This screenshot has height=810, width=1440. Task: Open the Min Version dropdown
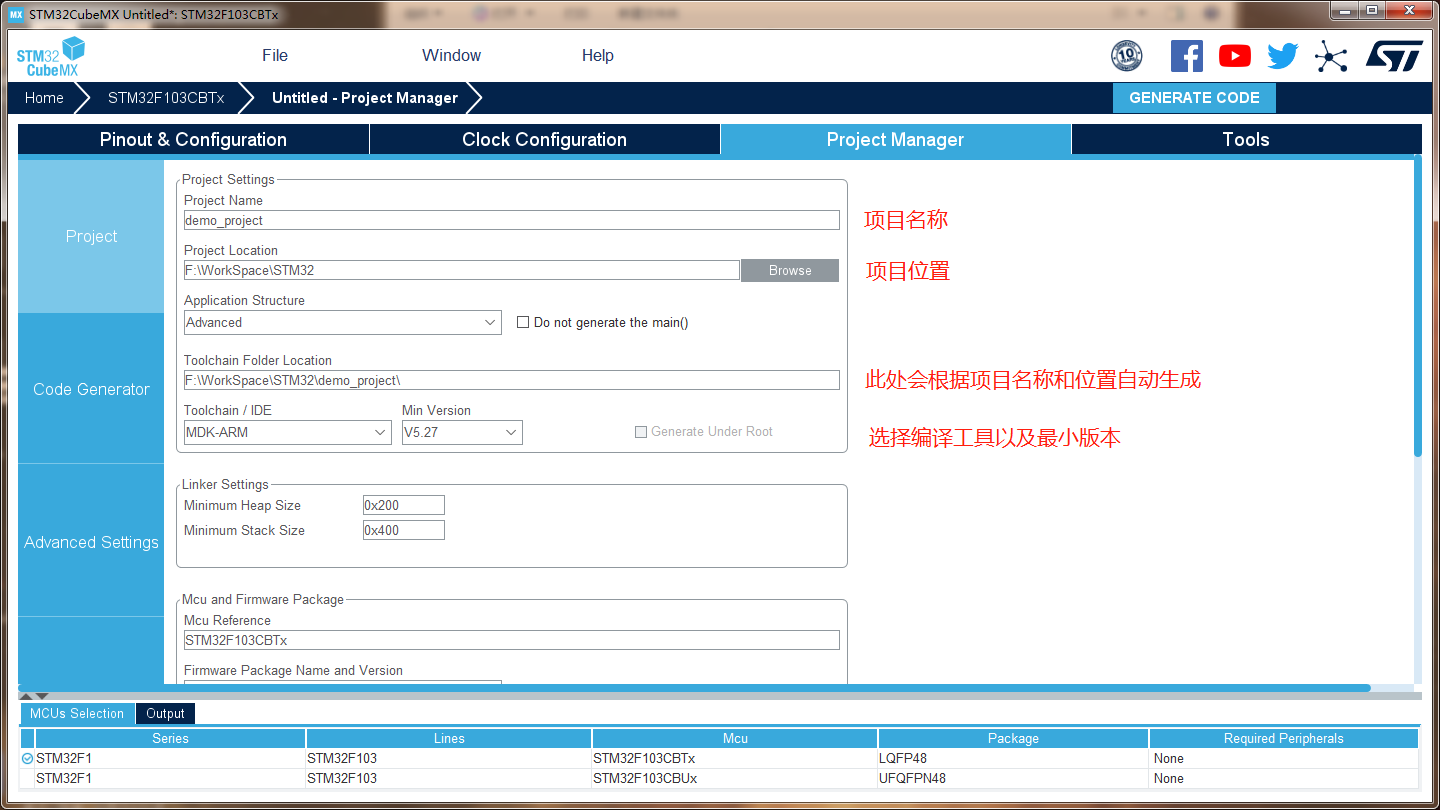tap(462, 432)
